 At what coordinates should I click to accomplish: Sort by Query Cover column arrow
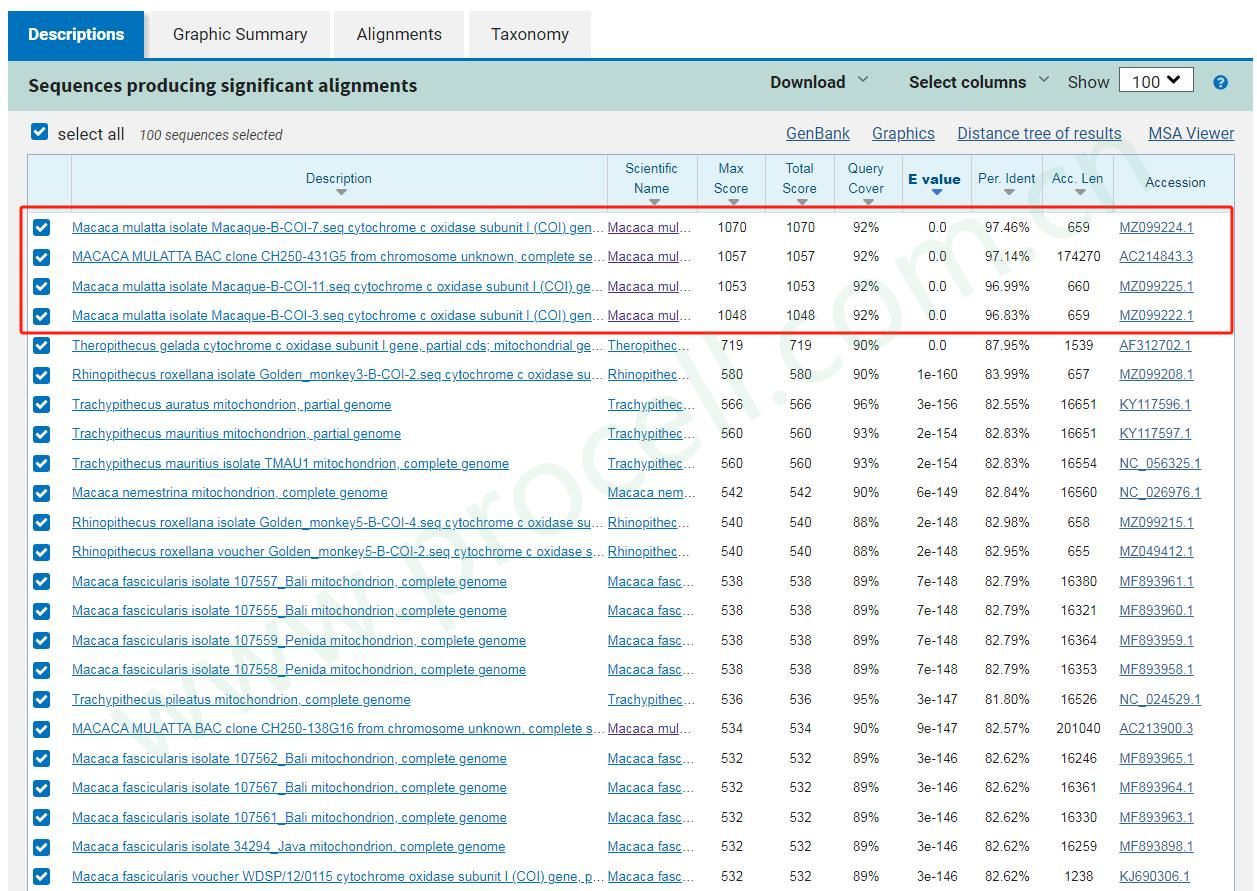866,202
